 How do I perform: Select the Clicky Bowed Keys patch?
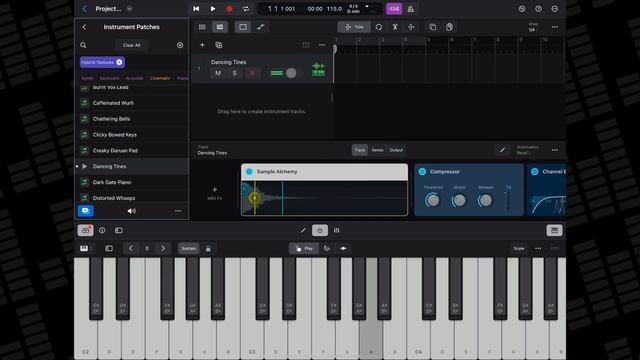click(x=132, y=135)
